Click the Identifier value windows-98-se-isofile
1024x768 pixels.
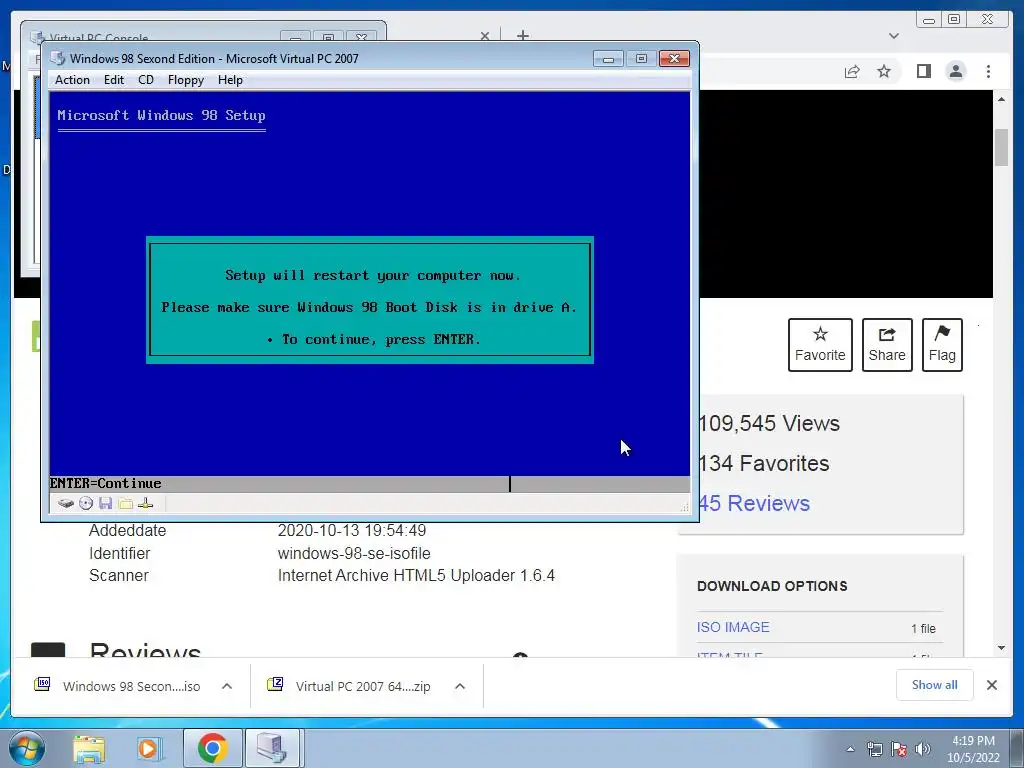pos(354,553)
